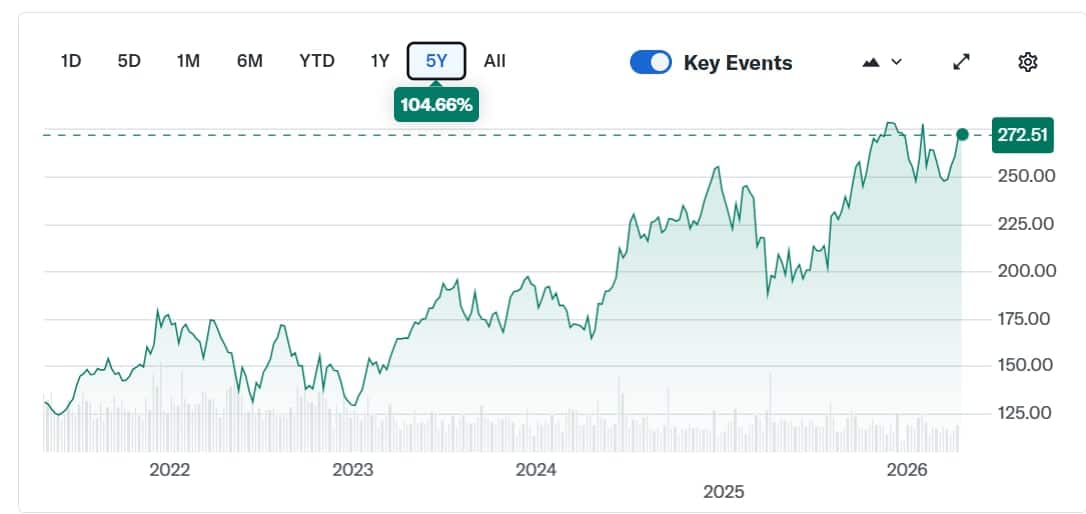Click the 104.66% return badge
This screenshot has width=1086, height=514.
436,104
